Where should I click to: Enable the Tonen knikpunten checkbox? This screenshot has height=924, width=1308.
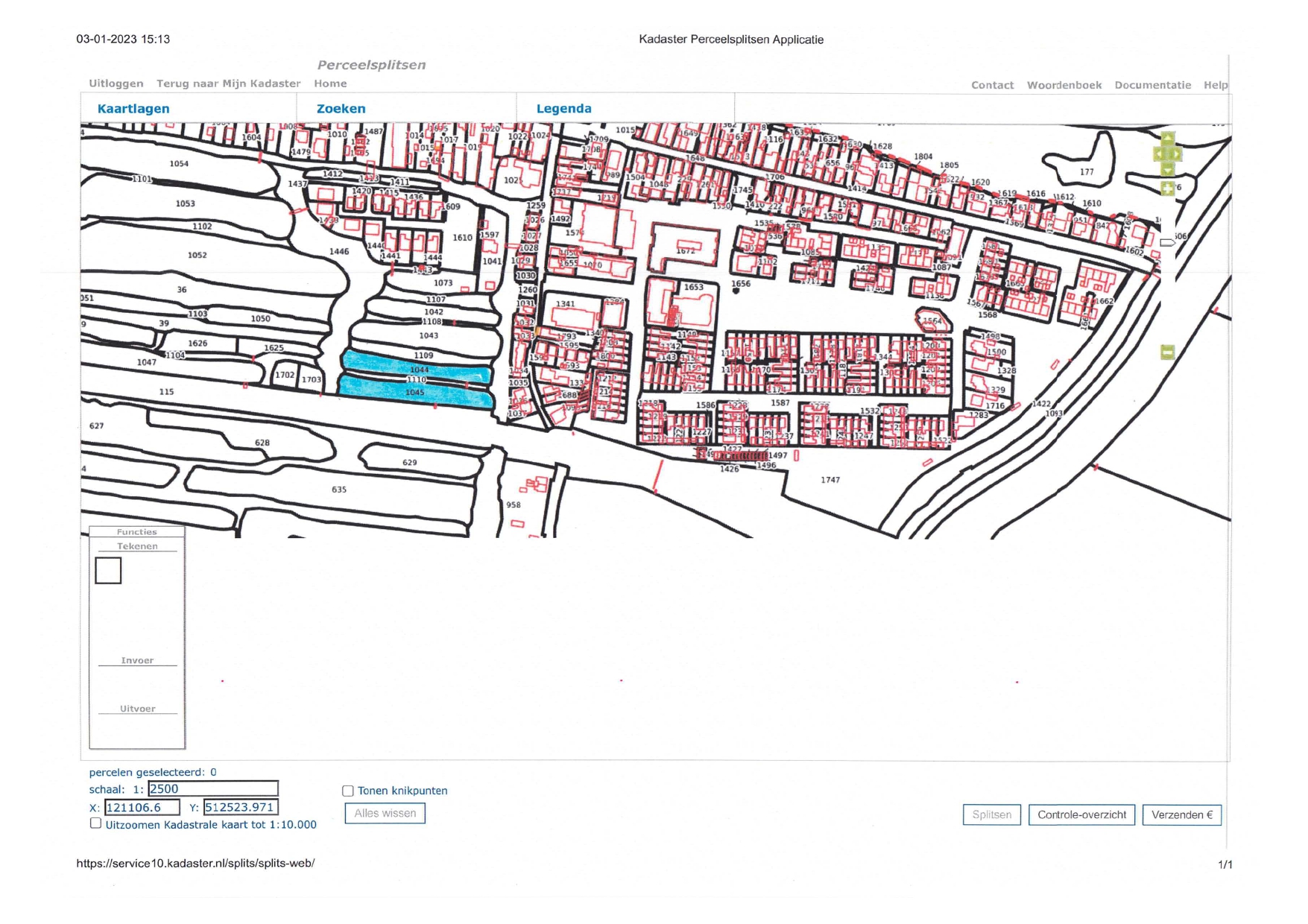tap(348, 791)
